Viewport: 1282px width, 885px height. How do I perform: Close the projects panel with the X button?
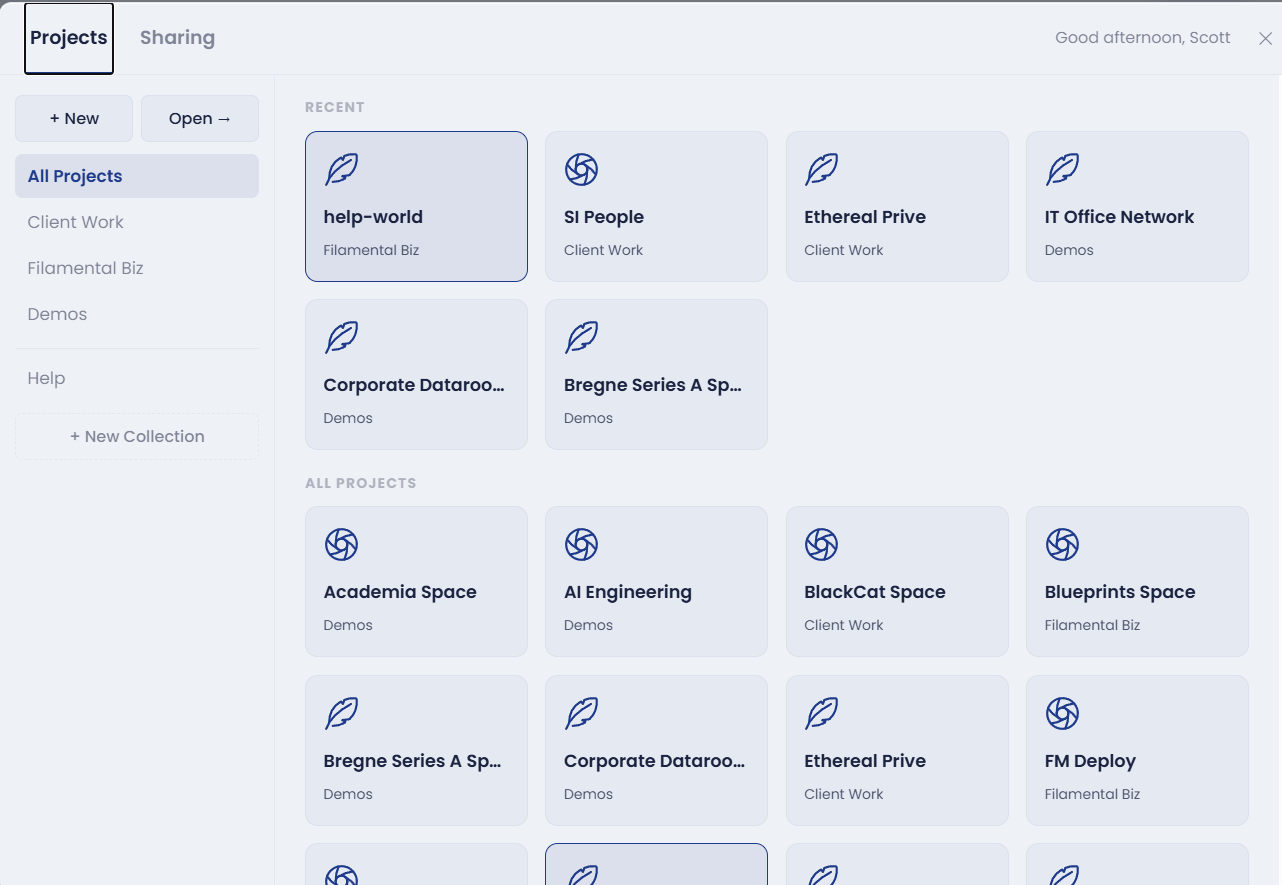(1265, 38)
